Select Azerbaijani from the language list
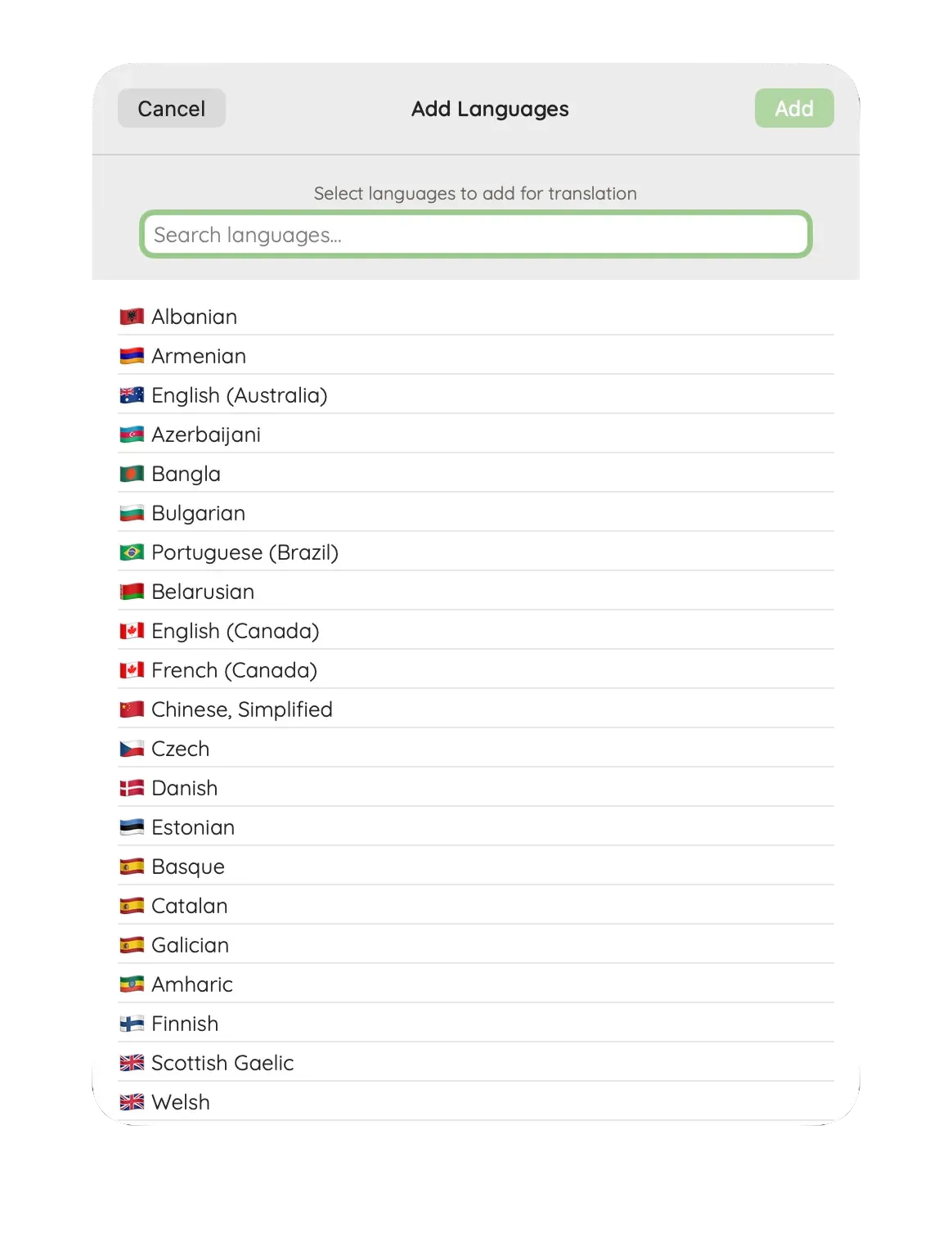The width and height of the screenshot is (952, 1247). pos(476,434)
